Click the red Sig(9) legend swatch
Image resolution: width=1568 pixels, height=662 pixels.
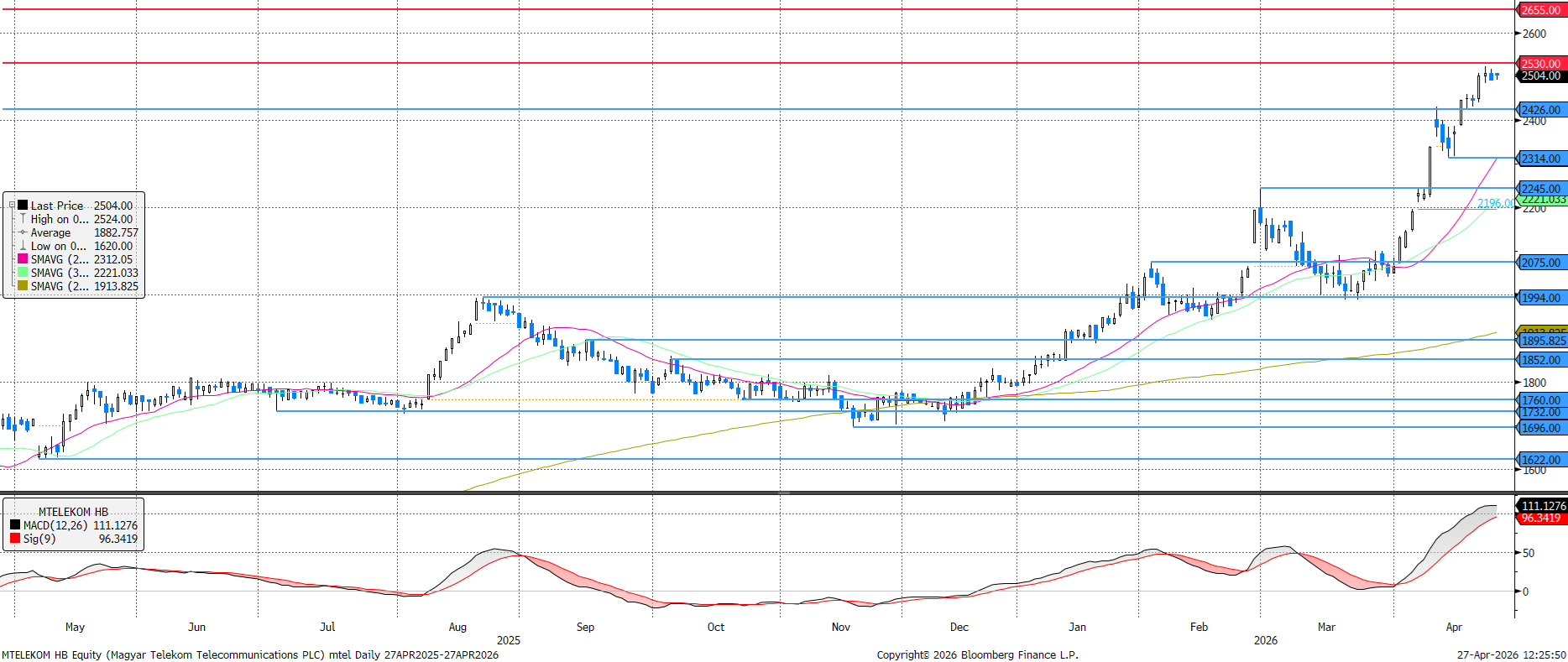coord(15,539)
